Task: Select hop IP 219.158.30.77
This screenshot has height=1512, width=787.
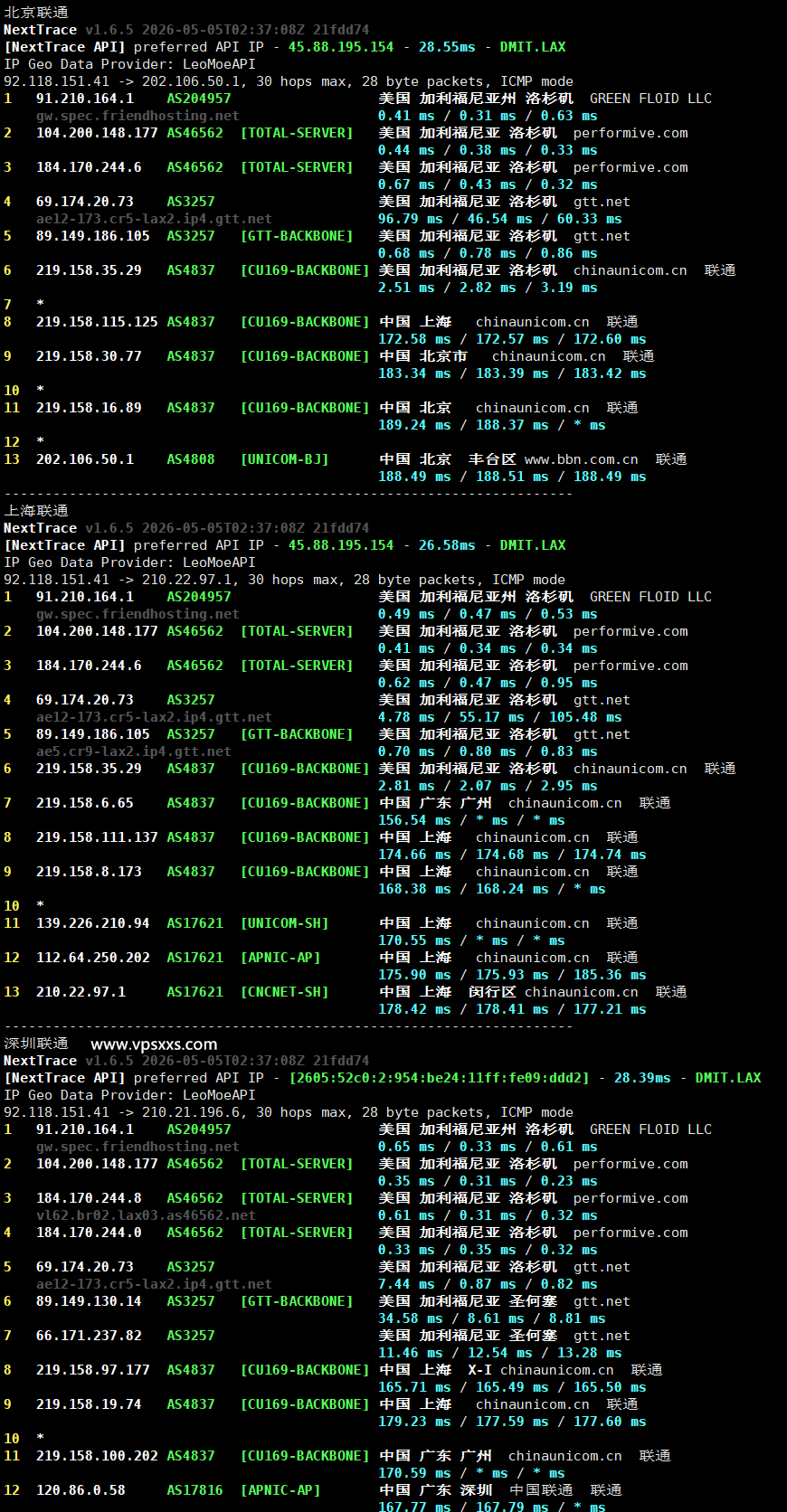Action: 89,356
